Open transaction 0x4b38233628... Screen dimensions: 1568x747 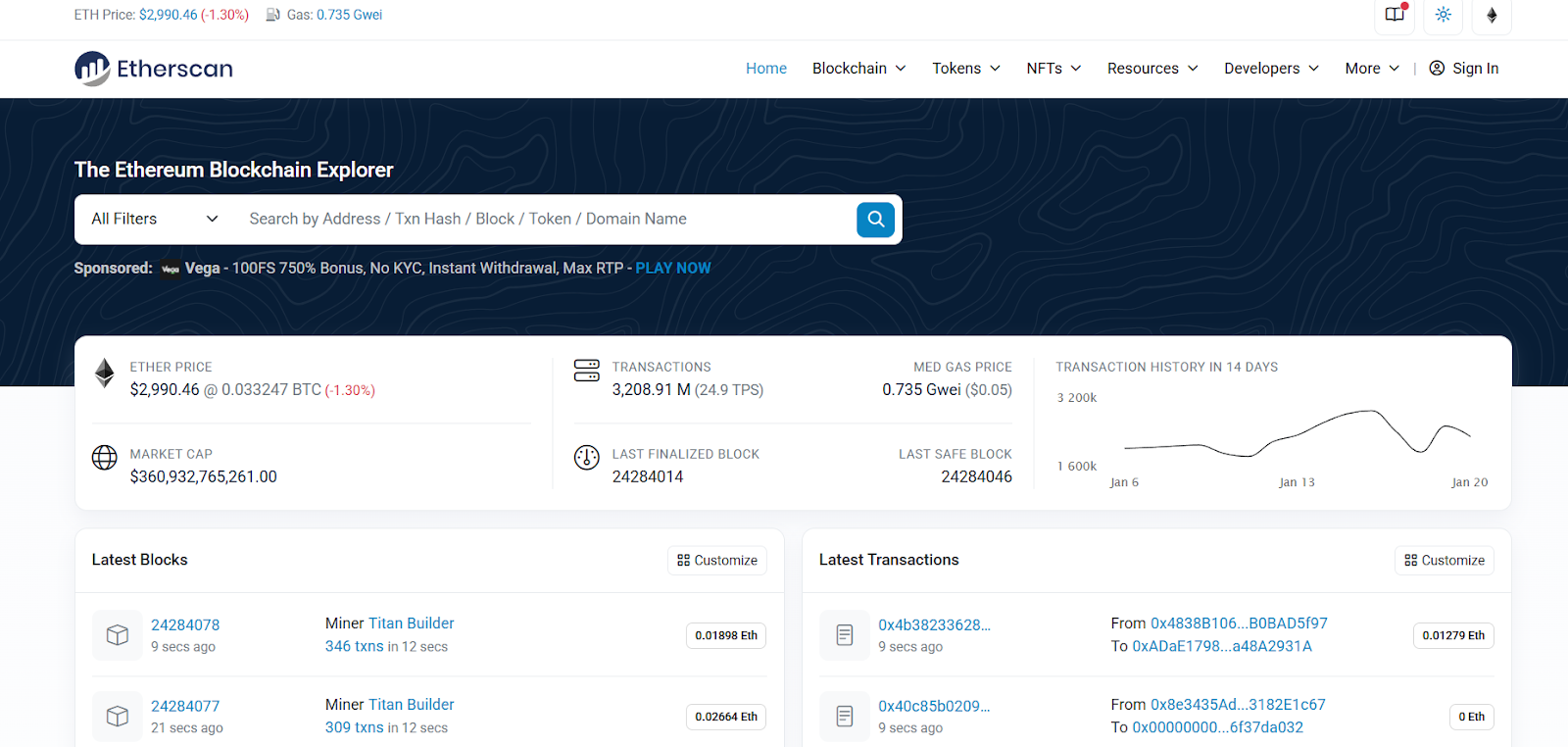934,625
